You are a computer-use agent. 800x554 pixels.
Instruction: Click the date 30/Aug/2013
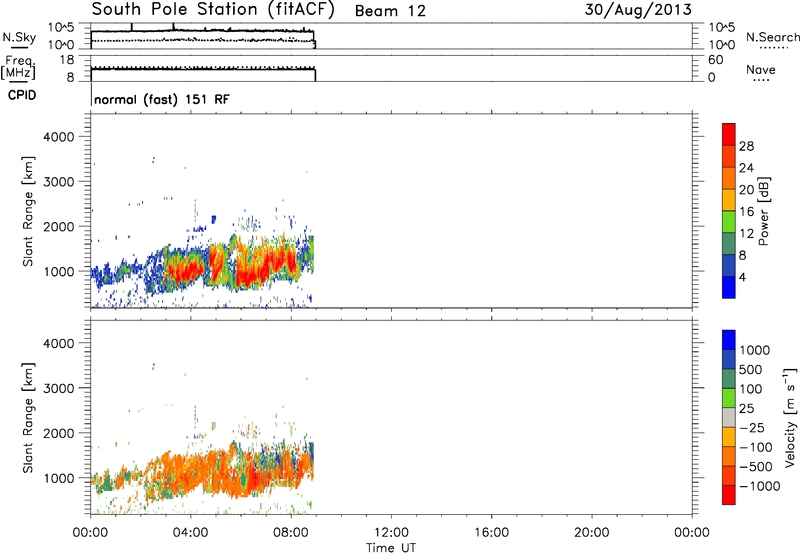(638, 10)
